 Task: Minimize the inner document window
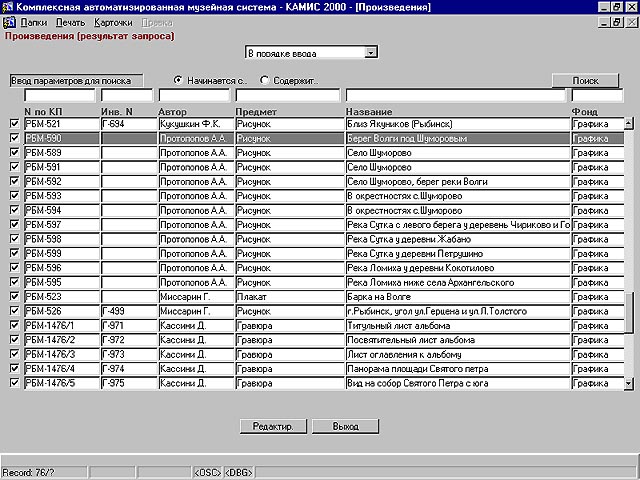604,22
